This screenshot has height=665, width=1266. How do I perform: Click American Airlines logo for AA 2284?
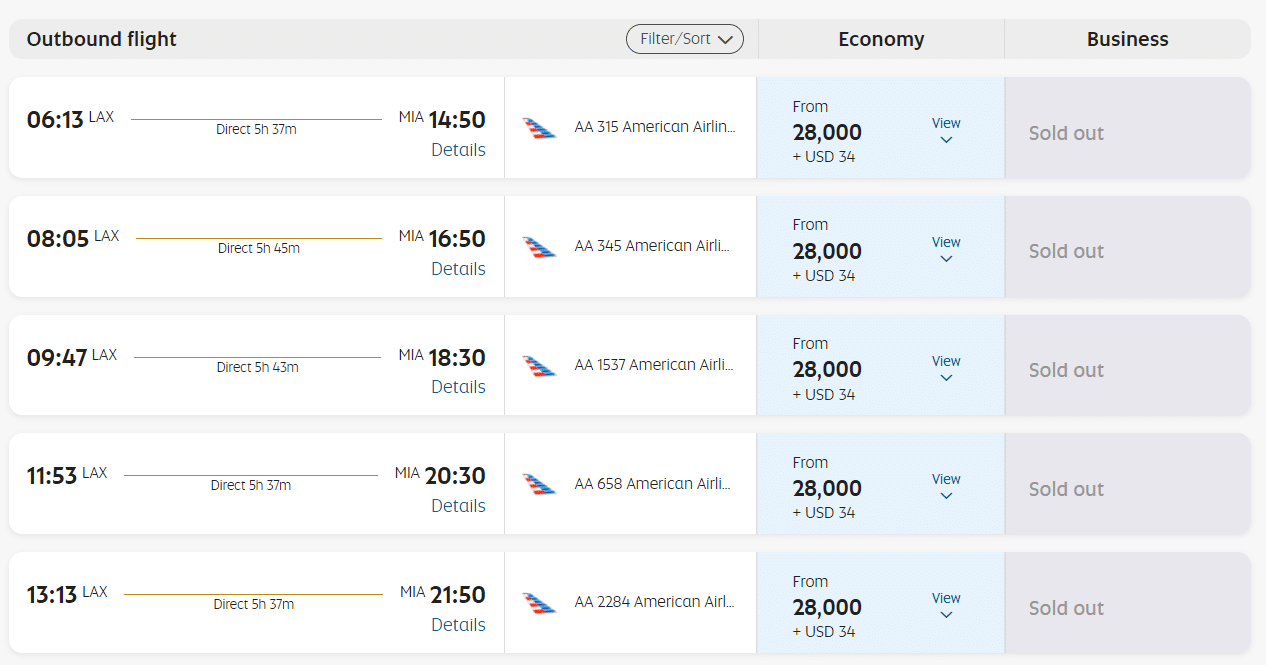pyautogui.click(x=539, y=603)
